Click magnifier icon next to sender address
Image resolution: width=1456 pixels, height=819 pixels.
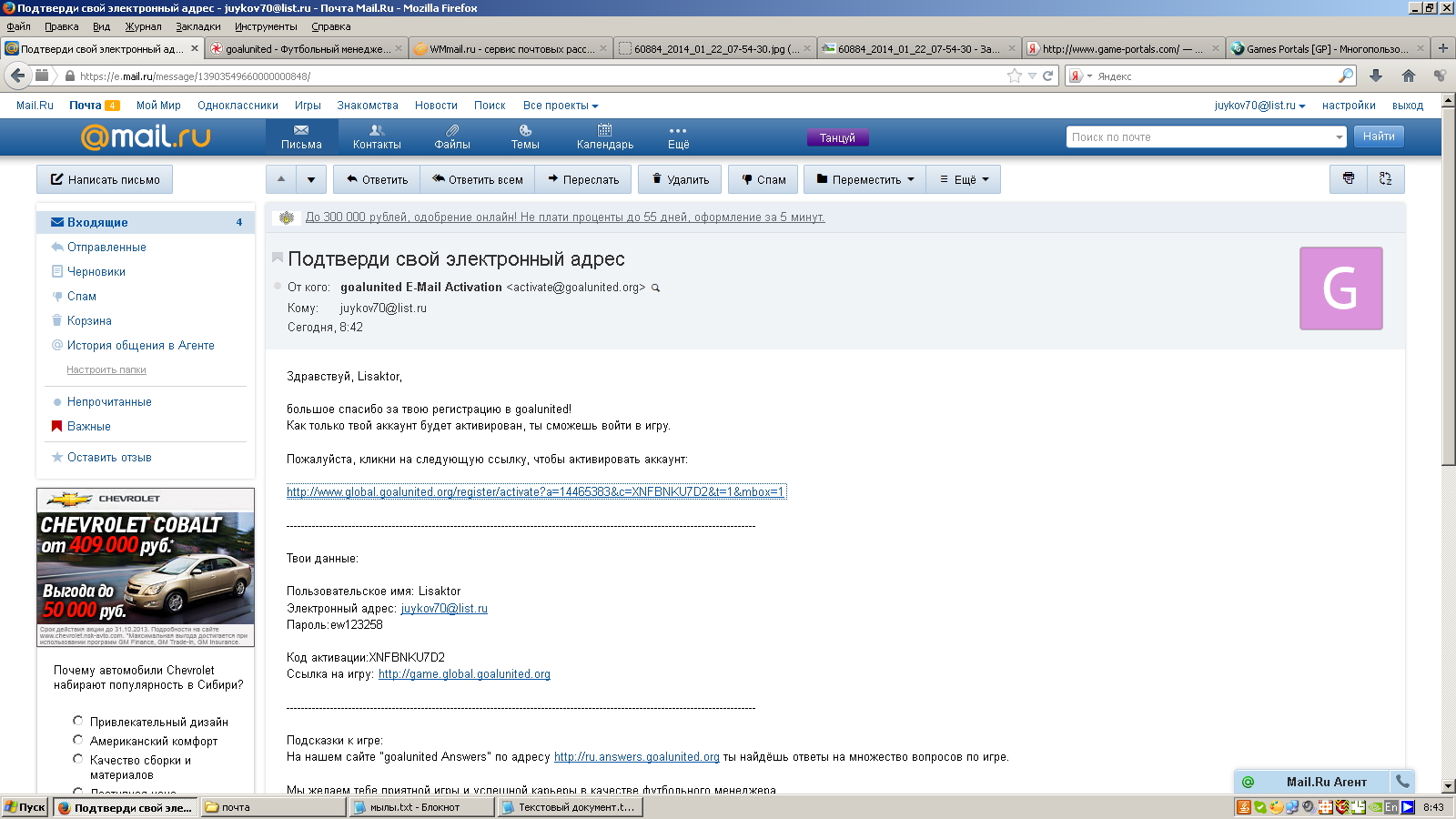655,288
